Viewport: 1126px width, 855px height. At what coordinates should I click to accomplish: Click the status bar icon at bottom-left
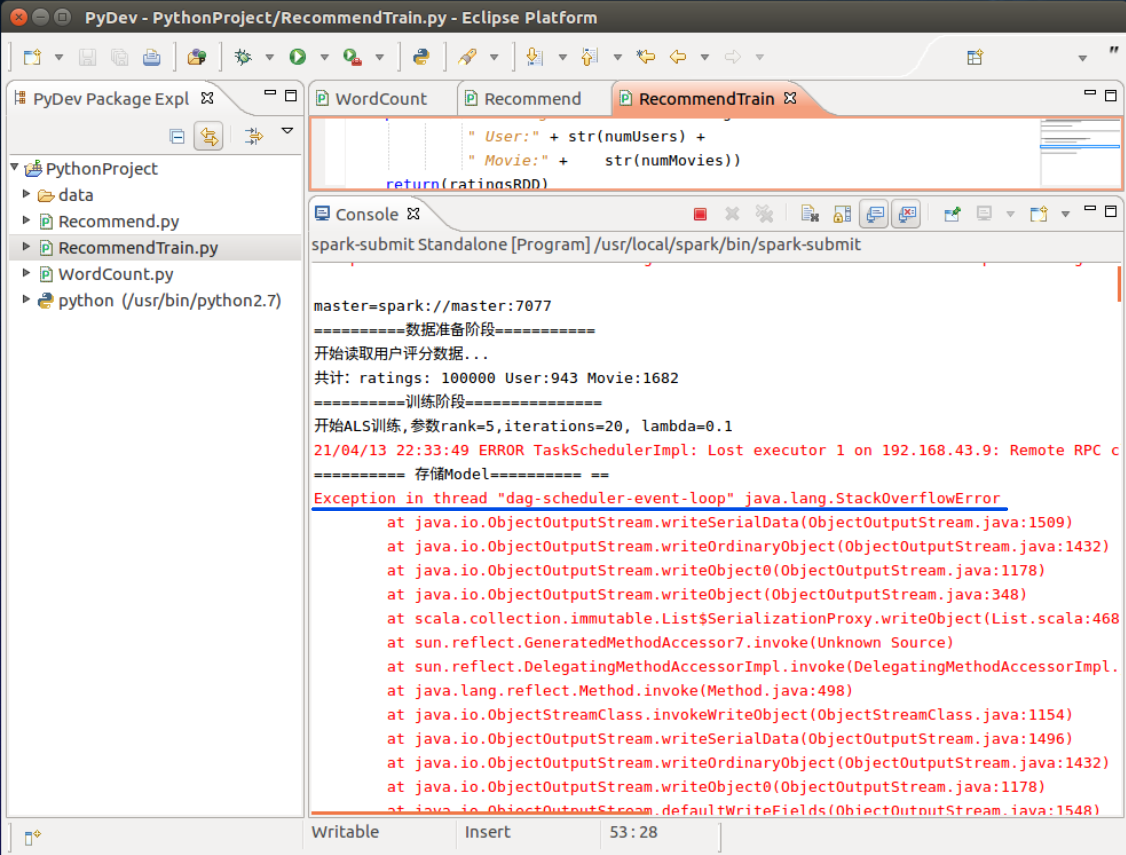(32, 837)
